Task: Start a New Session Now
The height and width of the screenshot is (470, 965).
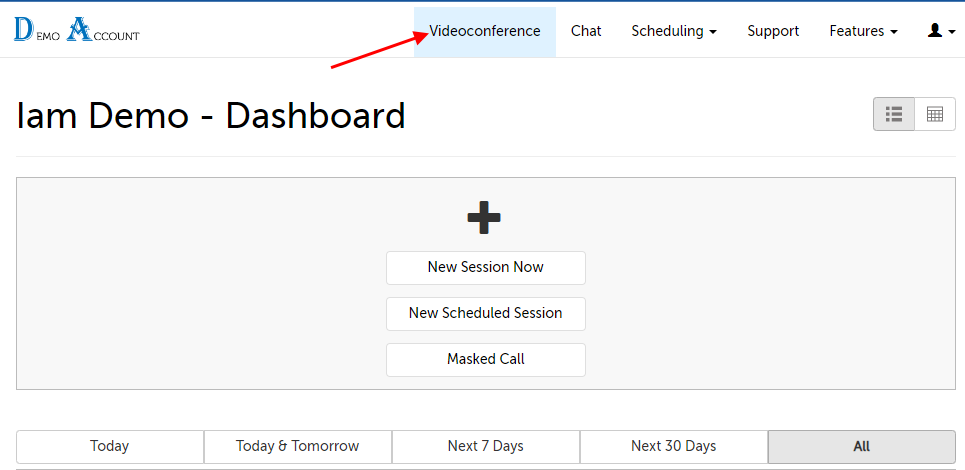Action: [x=485, y=267]
